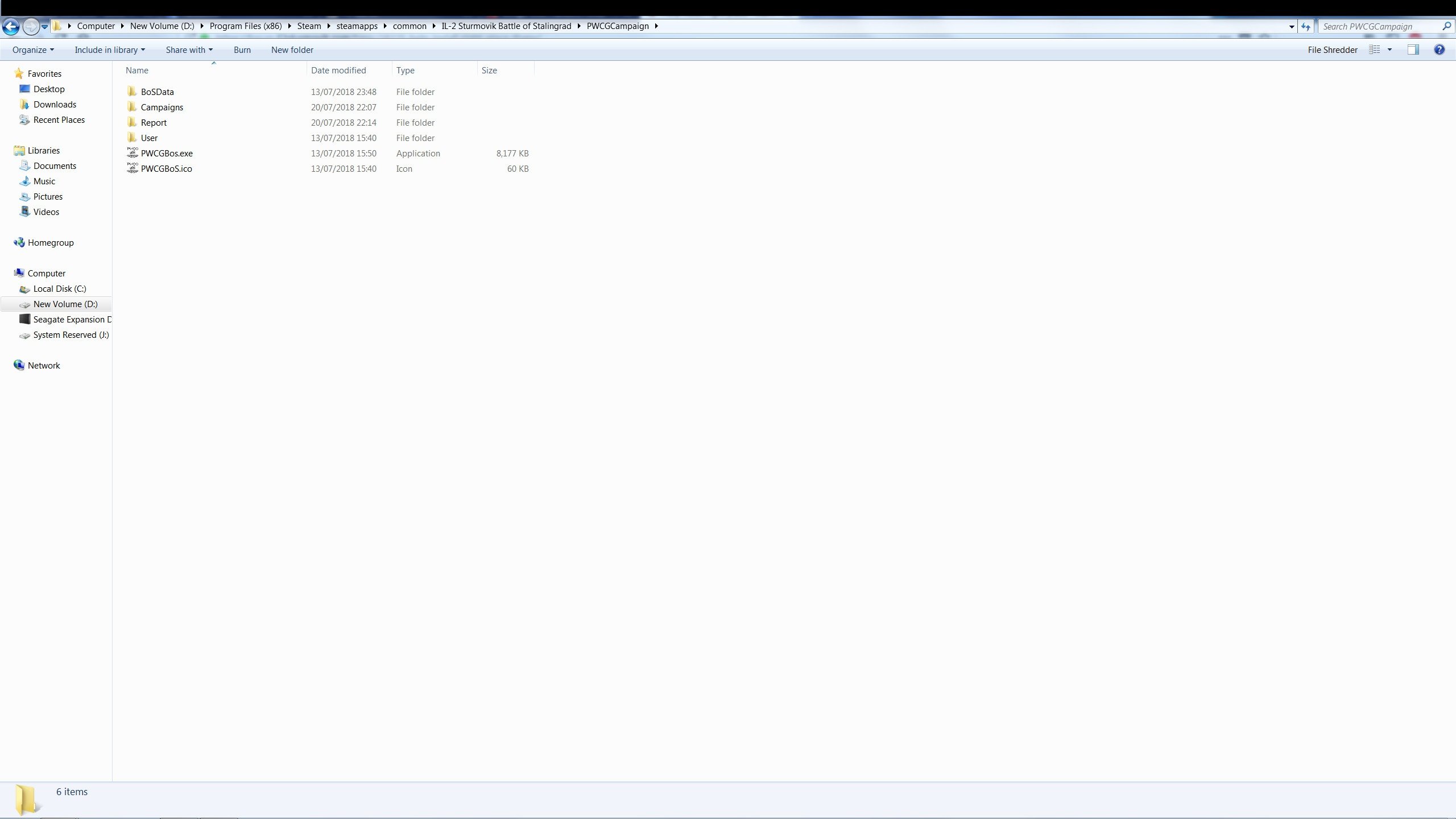This screenshot has width=1456, height=819.
Task: Sort by the Date modified column
Action: [338, 70]
